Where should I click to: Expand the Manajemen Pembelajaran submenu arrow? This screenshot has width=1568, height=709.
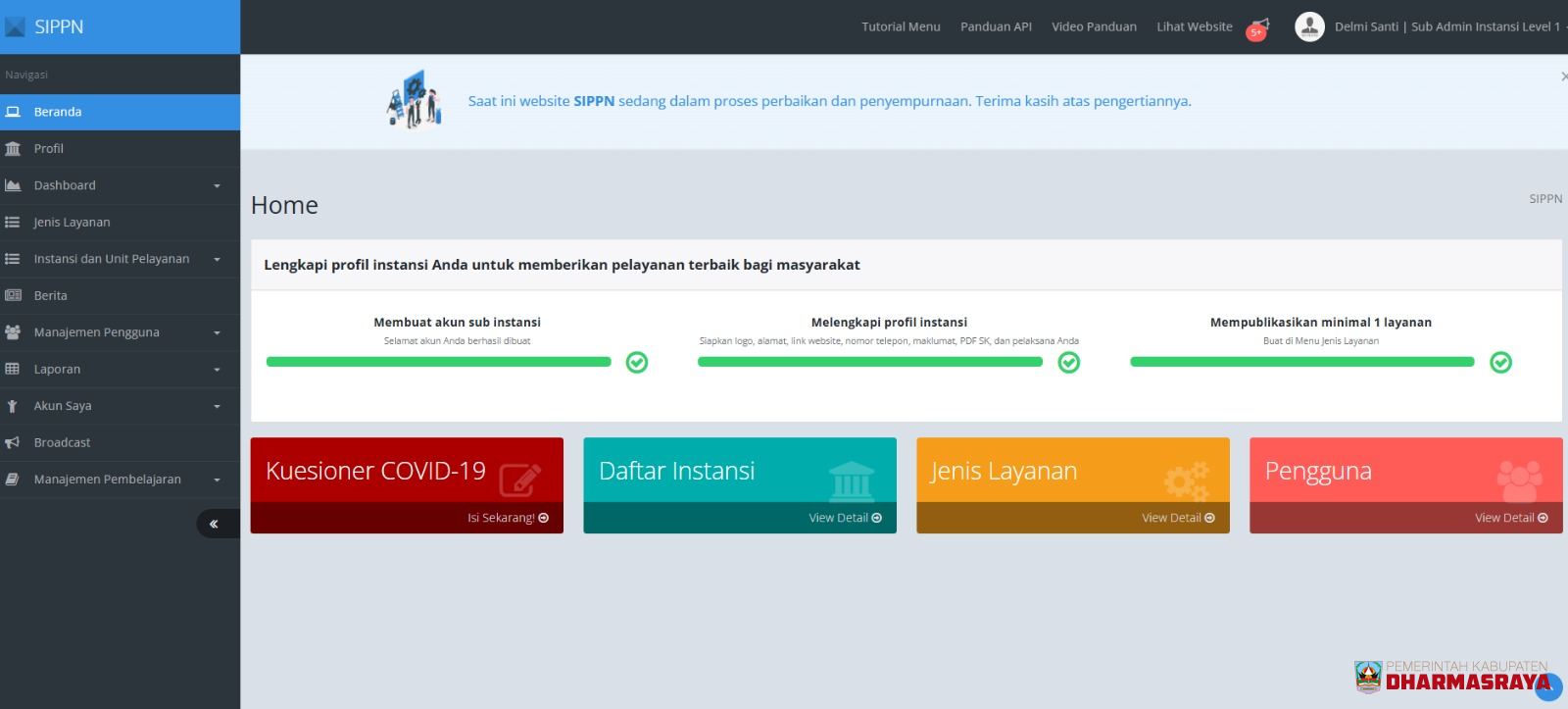(217, 481)
